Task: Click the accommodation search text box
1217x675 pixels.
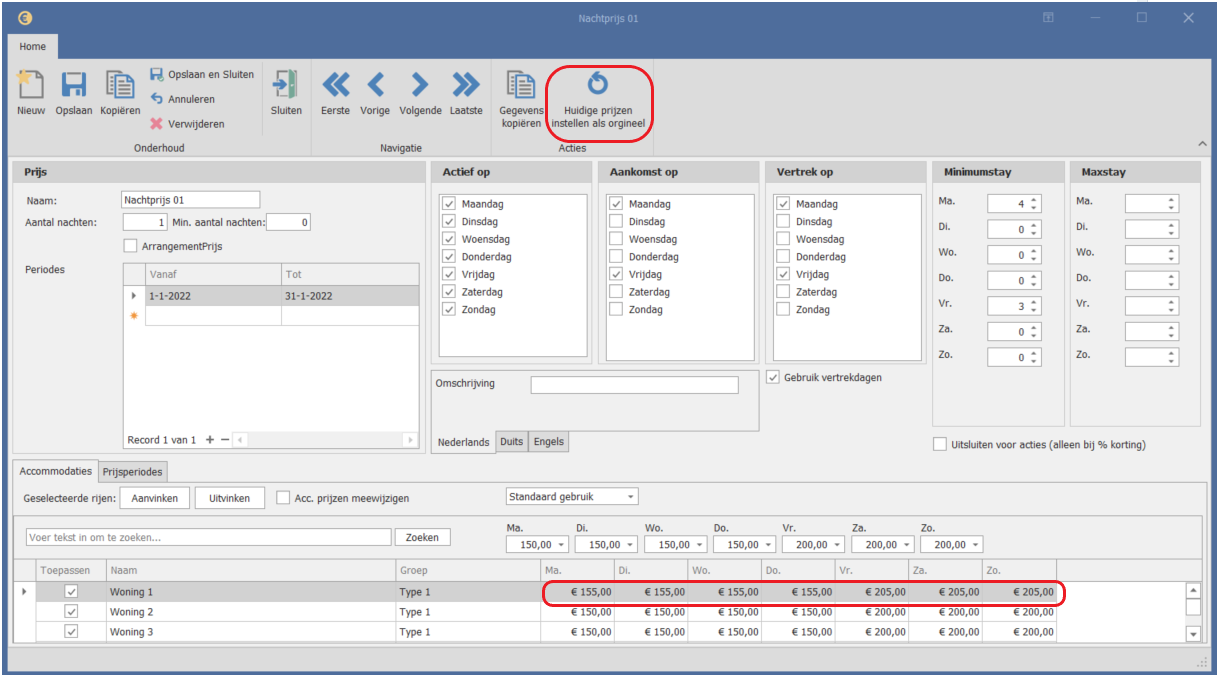Action: pos(208,537)
